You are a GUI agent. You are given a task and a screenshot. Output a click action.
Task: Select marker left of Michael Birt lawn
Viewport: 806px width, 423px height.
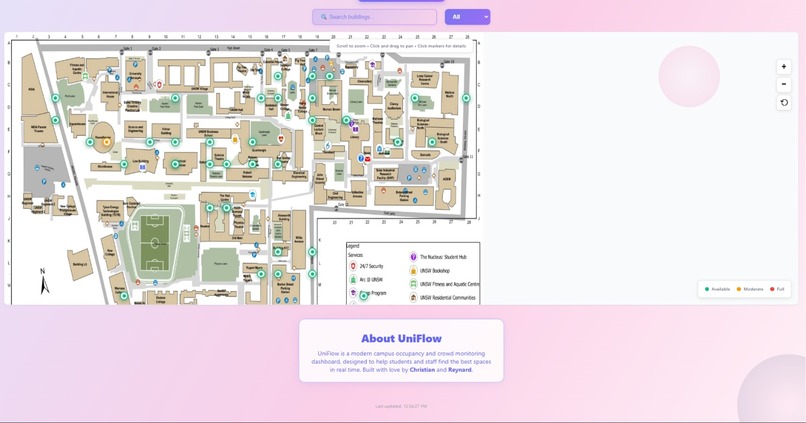[415, 98]
